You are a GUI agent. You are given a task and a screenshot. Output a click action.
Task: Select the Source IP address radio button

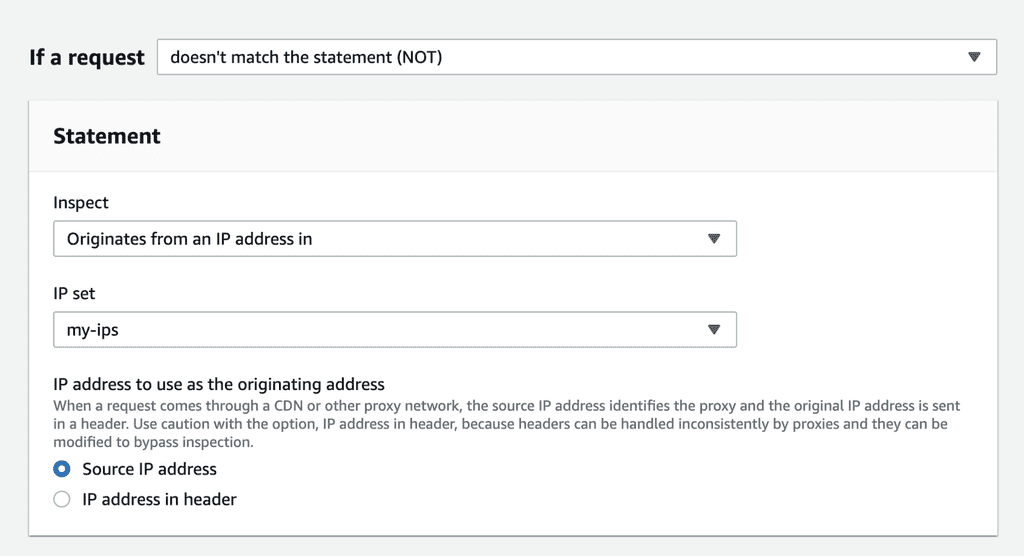point(62,469)
